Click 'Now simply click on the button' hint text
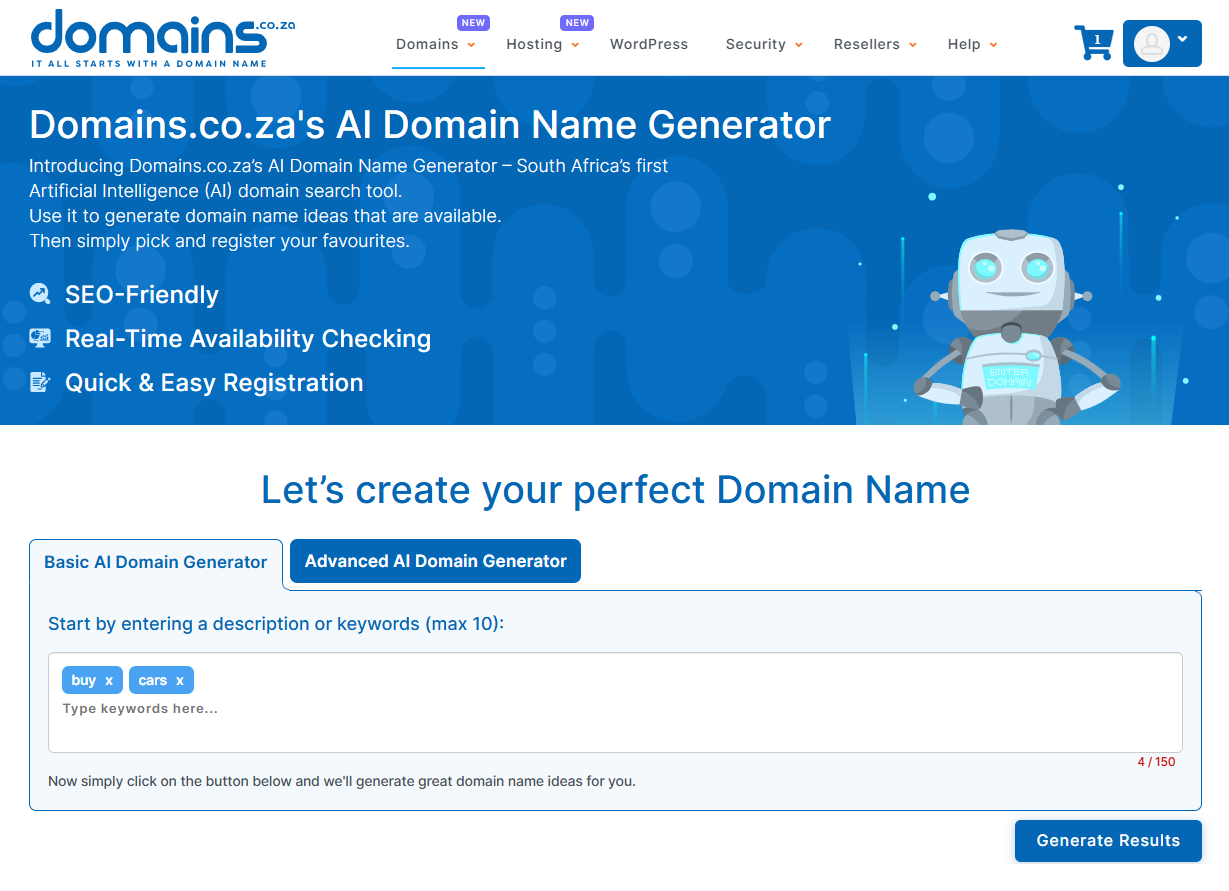Image resolution: width=1229 pixels, height=891 pixels. pyautogui.click(x=342, y=781)
